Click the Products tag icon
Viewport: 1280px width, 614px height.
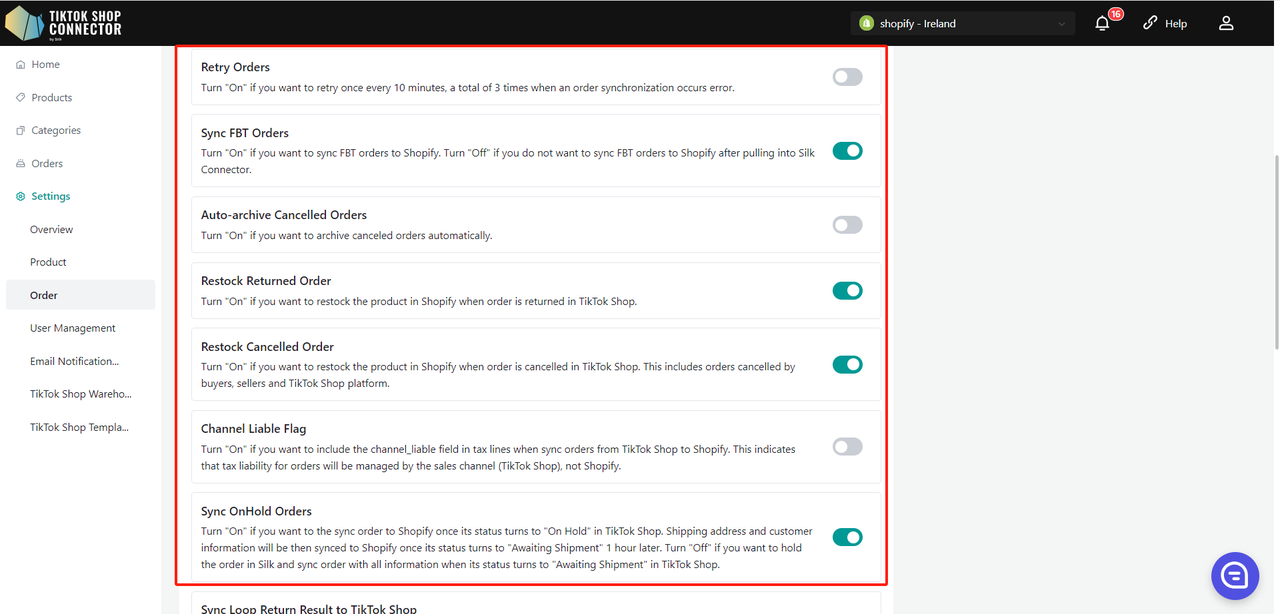[21, 98]
